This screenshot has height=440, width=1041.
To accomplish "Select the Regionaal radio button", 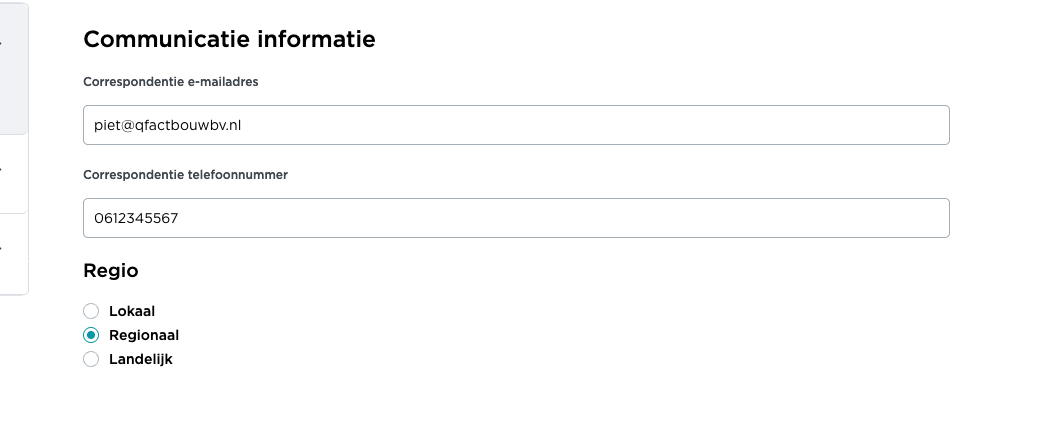I will point(91,335).
